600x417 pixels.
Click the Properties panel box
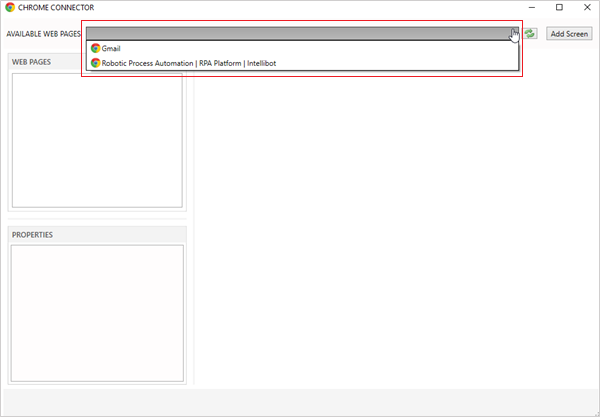97,313
